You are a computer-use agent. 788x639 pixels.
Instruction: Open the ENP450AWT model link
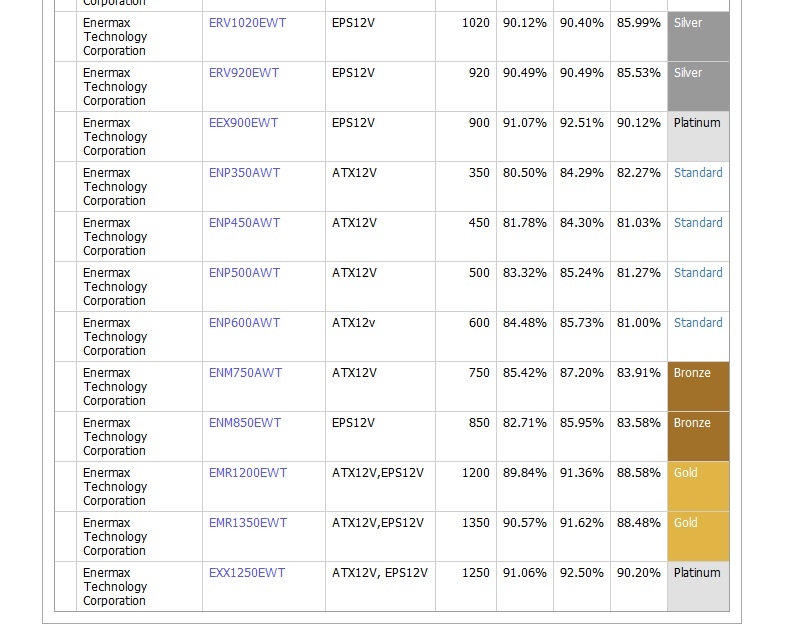(244, 223)
